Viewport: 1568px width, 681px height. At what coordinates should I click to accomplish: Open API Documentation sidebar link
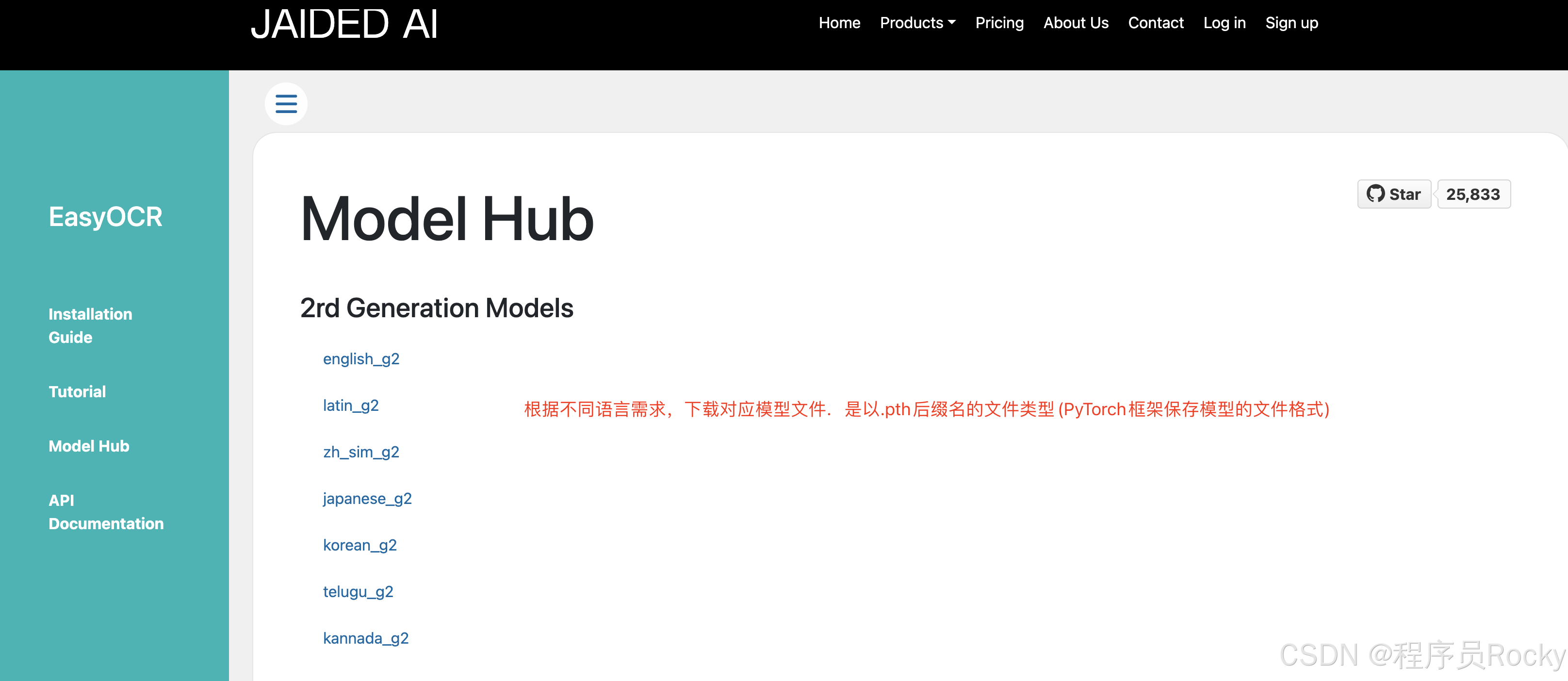click(x=106, y=512)
